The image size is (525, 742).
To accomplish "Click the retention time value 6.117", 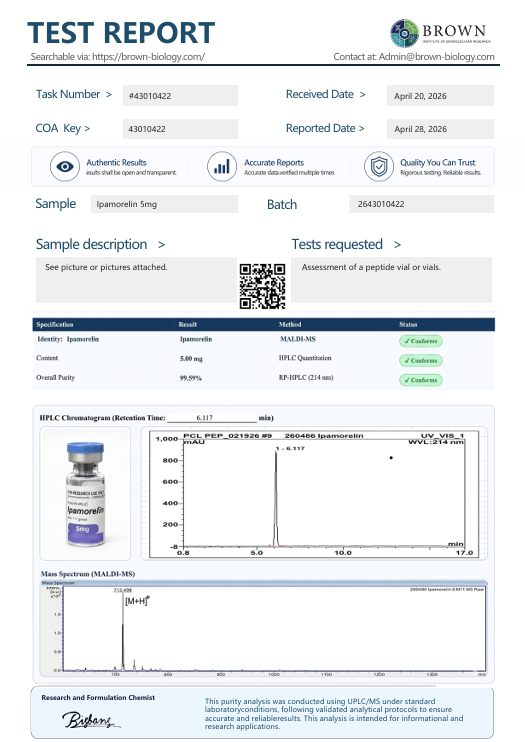I will pos(205,418).
